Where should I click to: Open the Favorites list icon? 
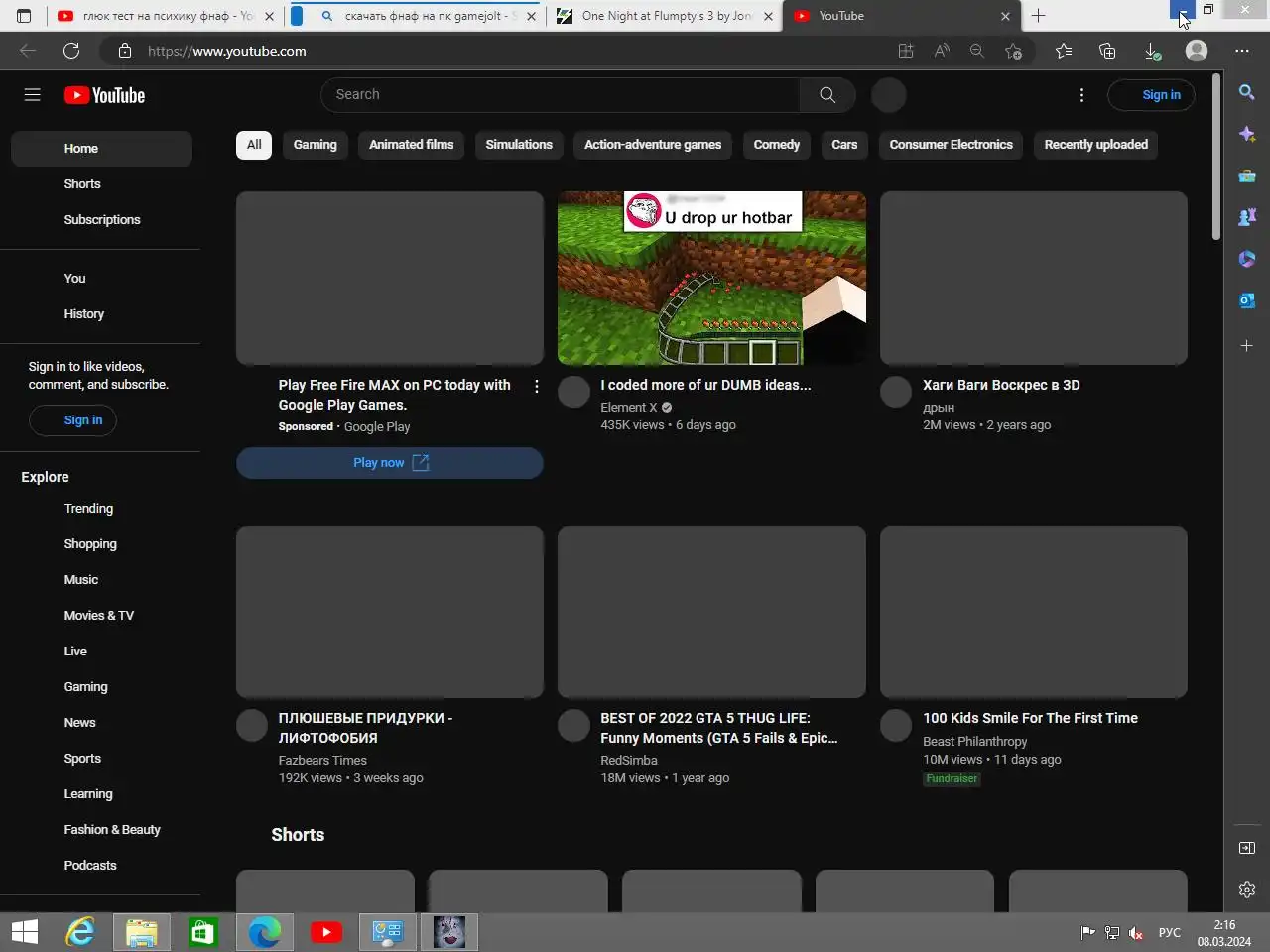point(1064,51)
